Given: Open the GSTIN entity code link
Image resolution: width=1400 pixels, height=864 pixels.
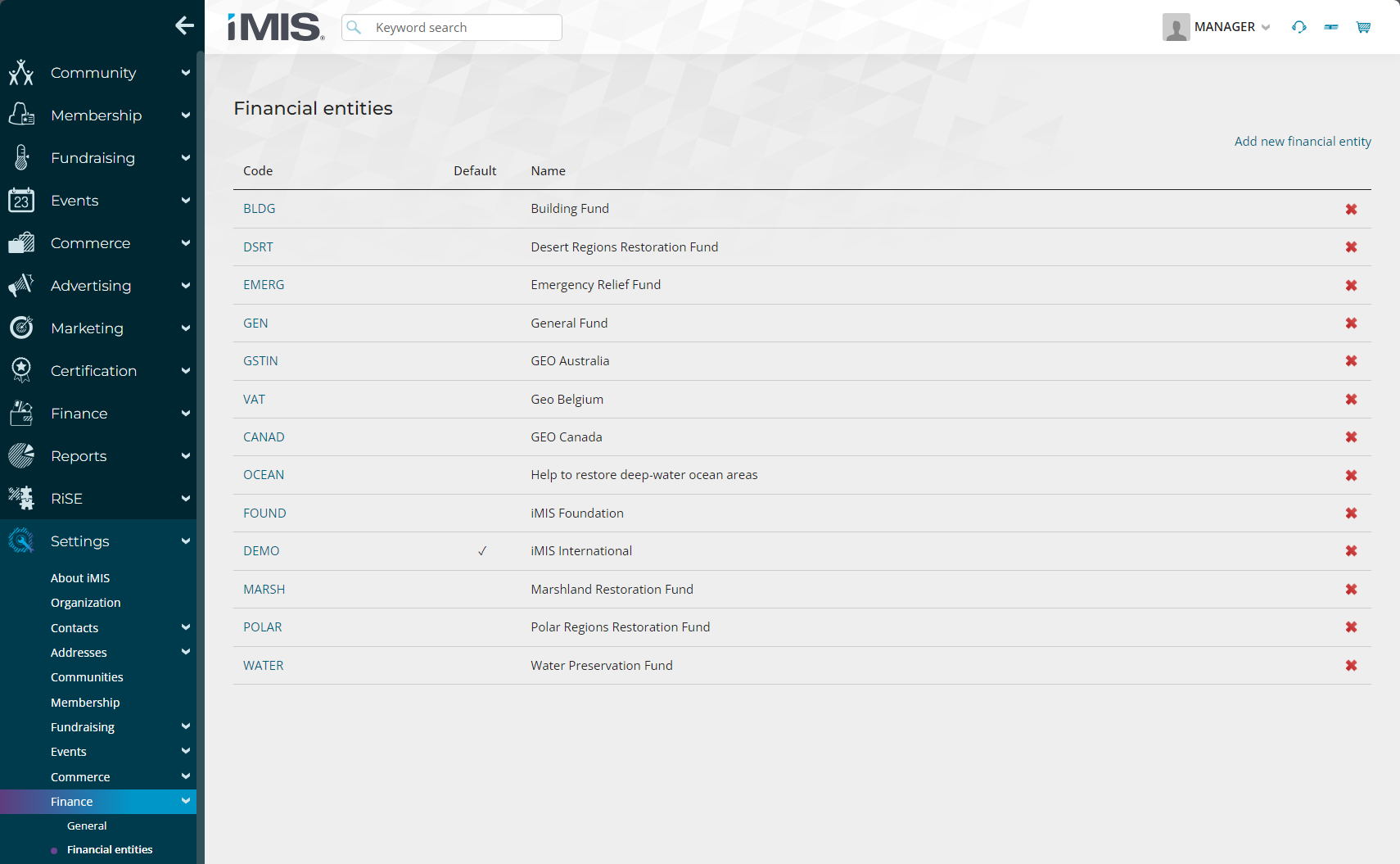Looking at the screenshot, I should coord(260,361).
